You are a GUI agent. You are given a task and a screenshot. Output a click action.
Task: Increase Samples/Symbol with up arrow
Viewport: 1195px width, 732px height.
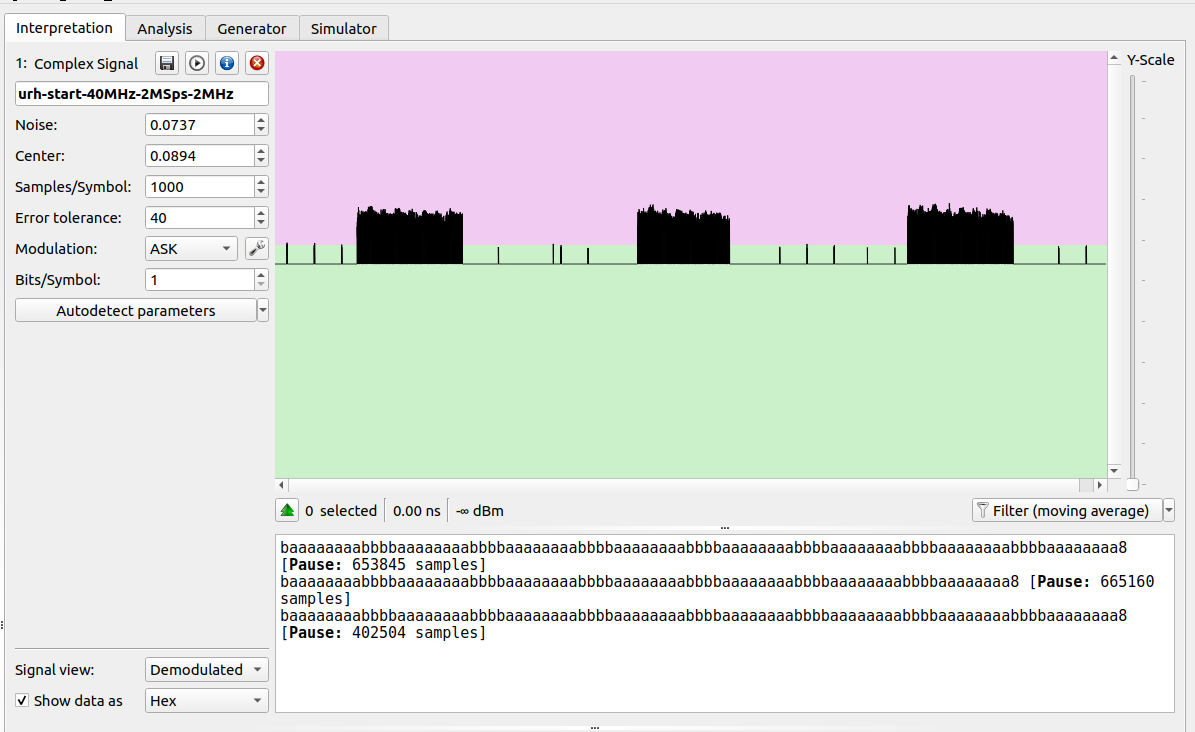pos(261,181)
